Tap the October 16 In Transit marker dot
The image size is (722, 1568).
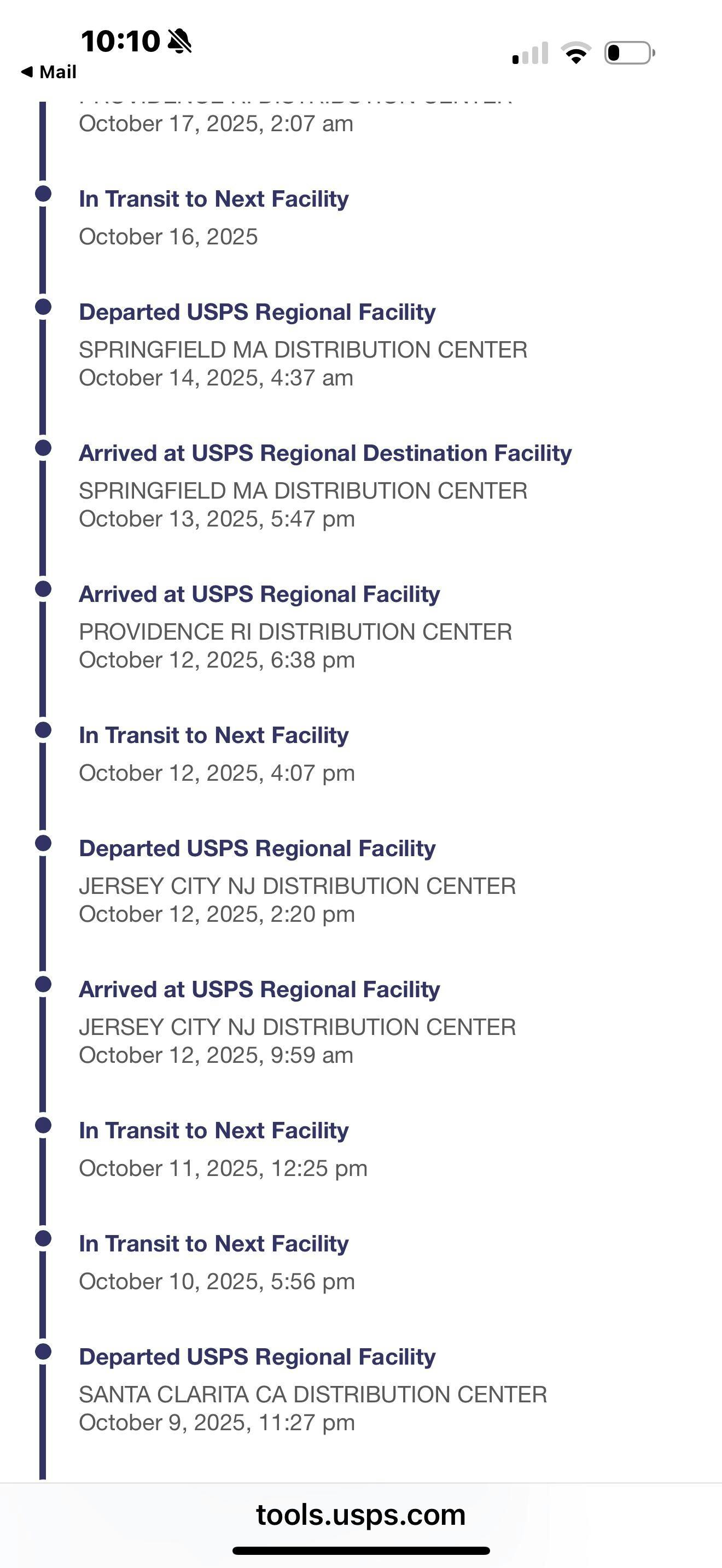[43, 194]
